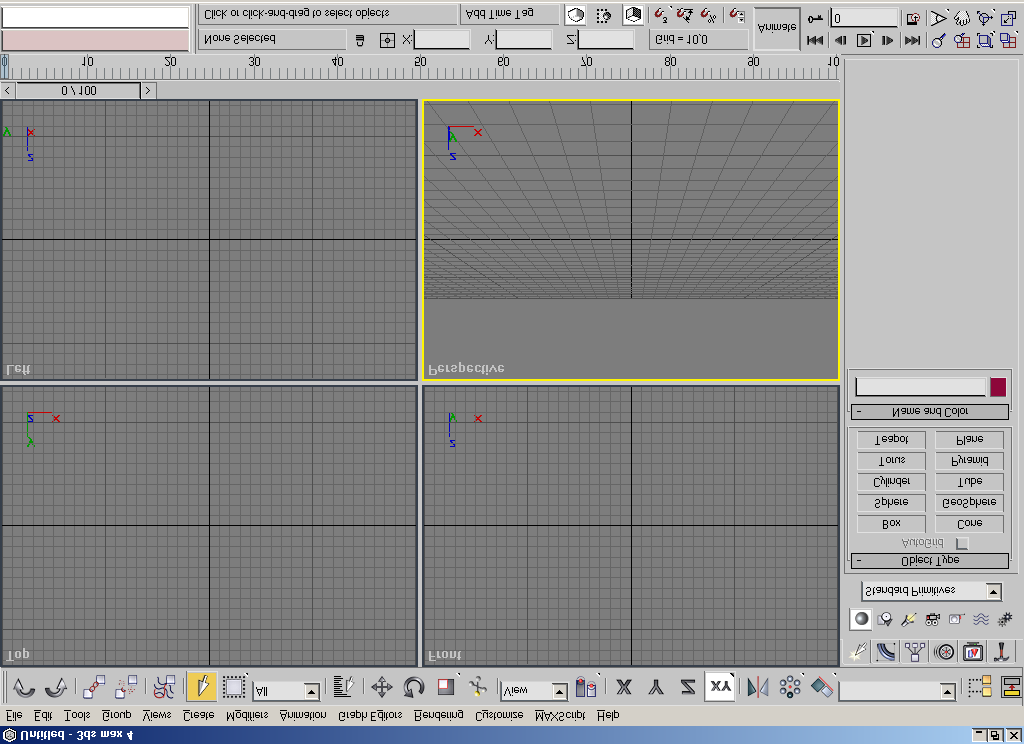
Task: Restrict transforms to the Y axis
Action: click(656, 687)
